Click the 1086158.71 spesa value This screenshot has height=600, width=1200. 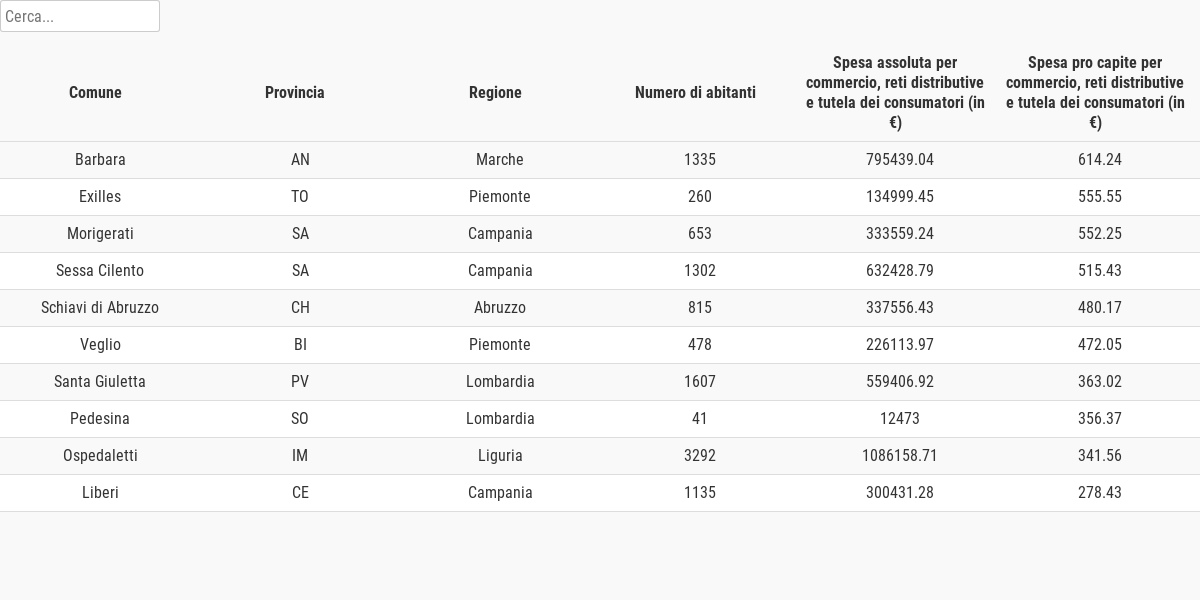click(x=900, y=456)
